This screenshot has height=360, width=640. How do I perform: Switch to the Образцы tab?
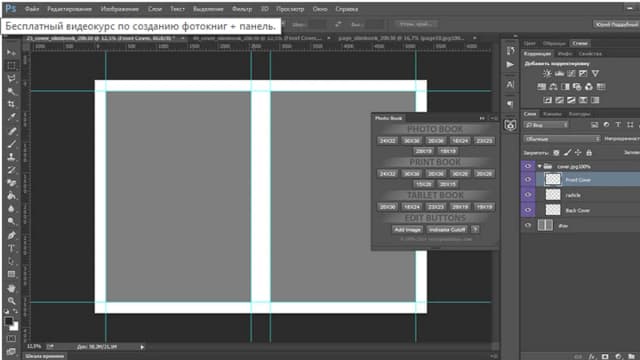(x=554, y=43)
